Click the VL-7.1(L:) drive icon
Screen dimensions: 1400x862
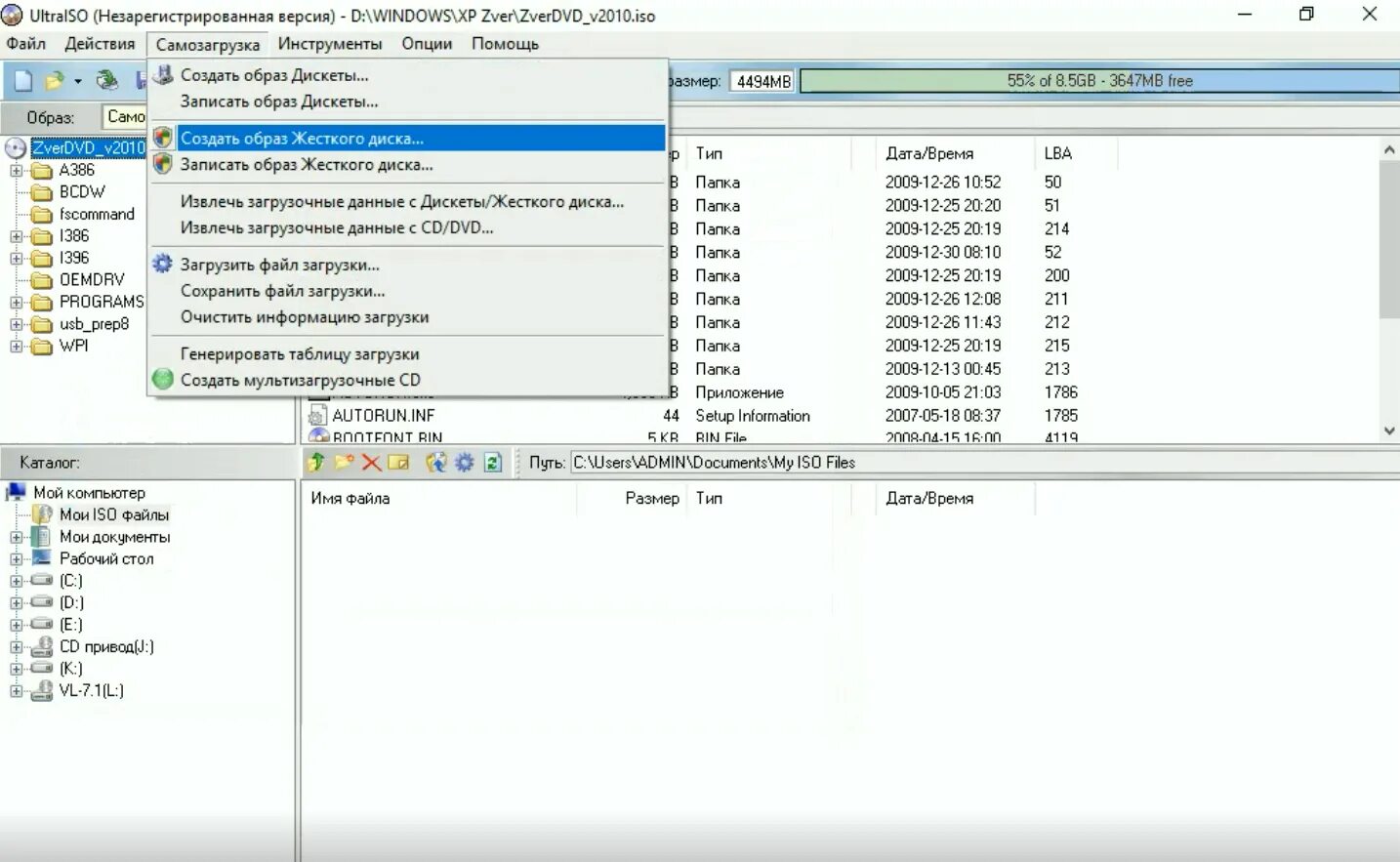[42, 690]
